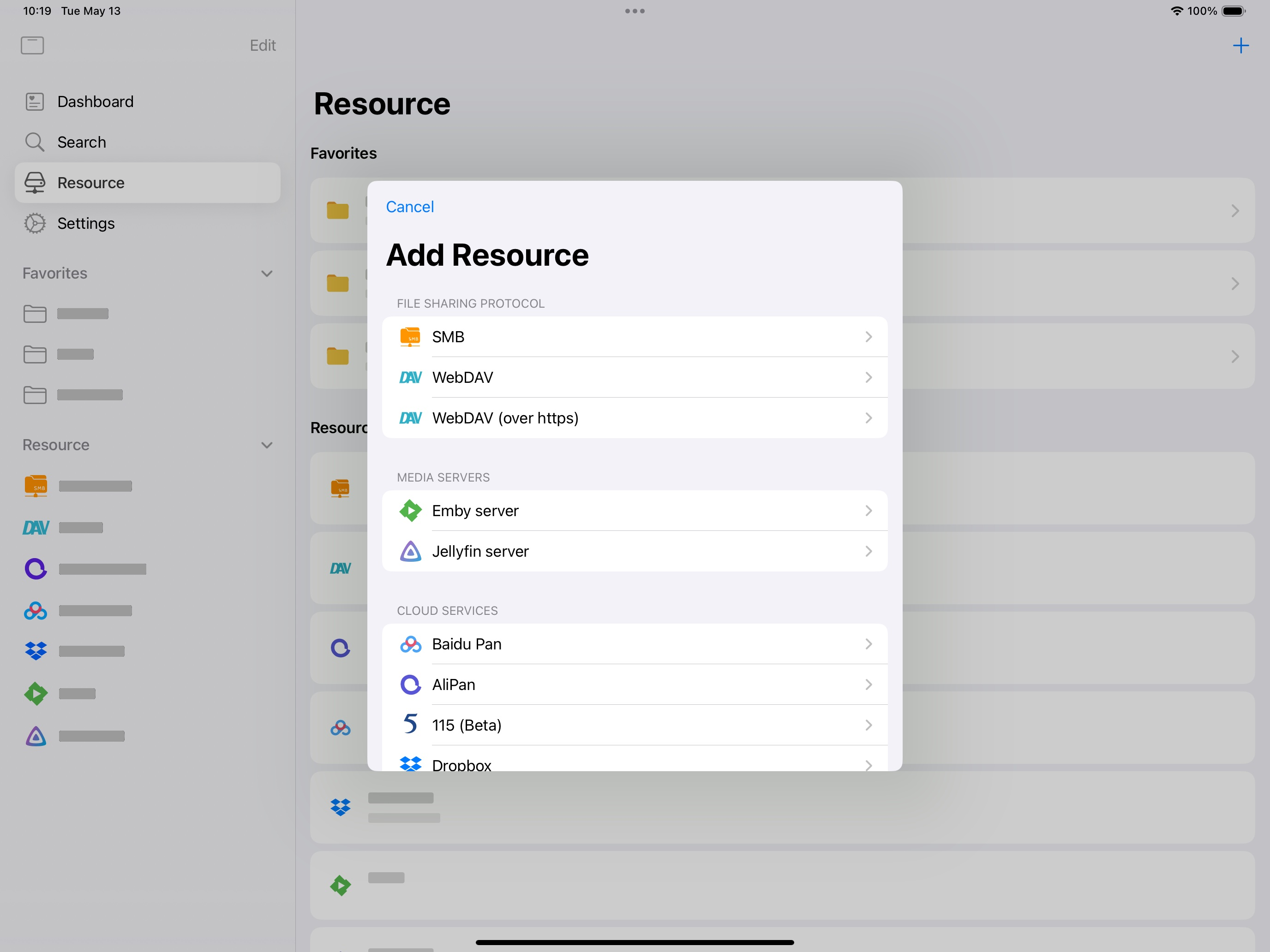
Task: Tap the home indicator bar
Action: click(x=635, y=942)
